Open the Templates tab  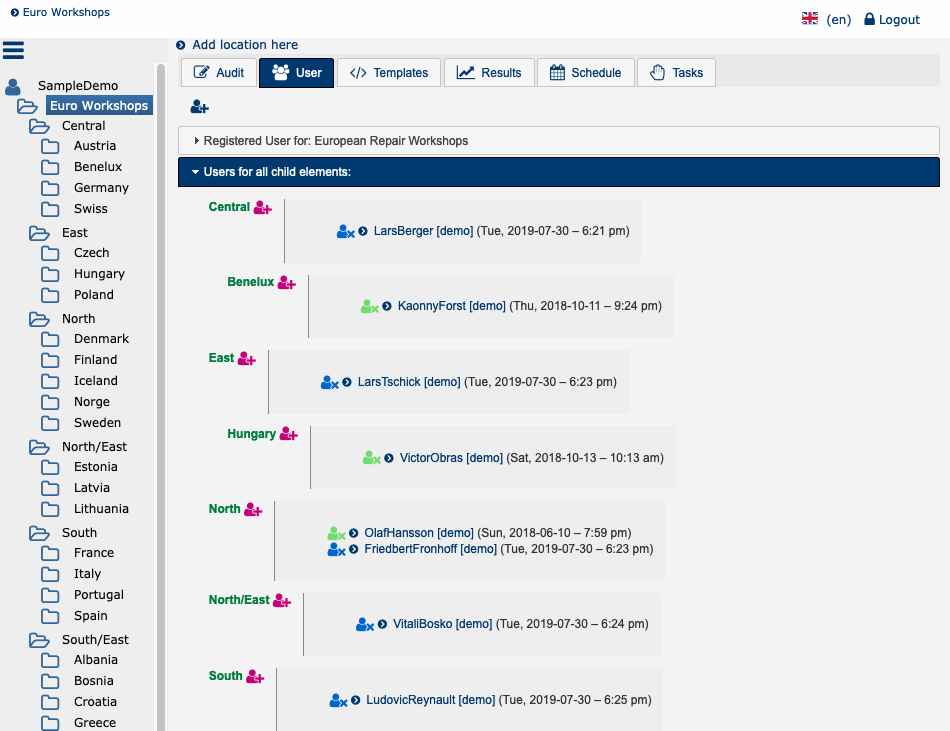point(389,73)
